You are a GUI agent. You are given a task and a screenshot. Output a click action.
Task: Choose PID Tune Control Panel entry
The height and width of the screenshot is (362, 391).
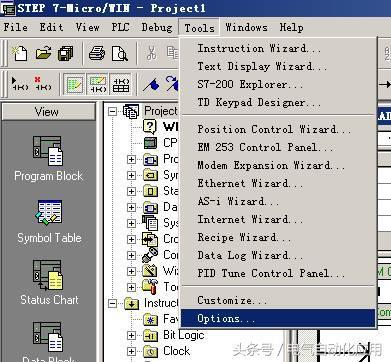pos(279,273)
